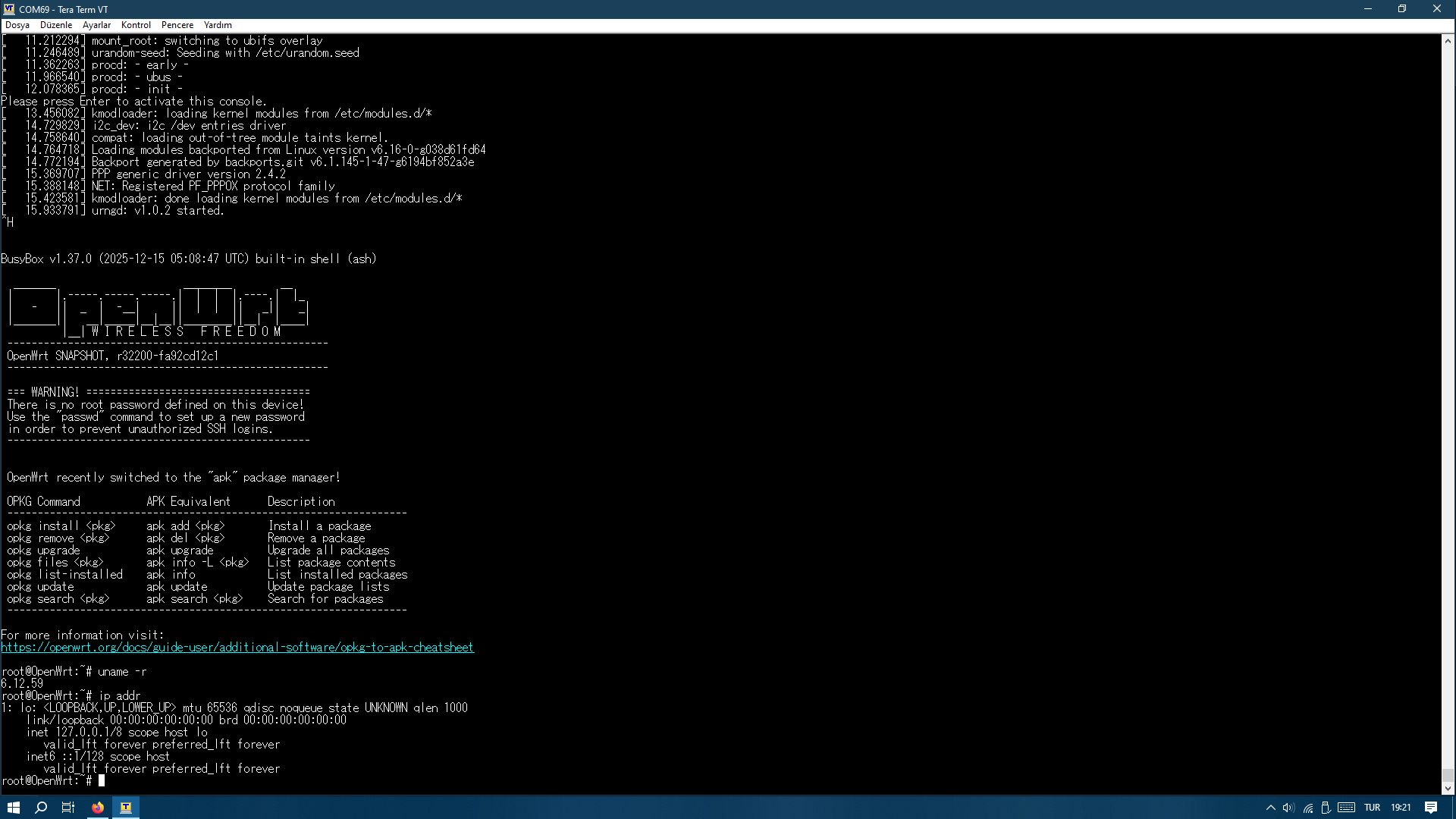Click 'PPP generic driver version 2.4.2' line
The width and height of the screenshot is (1456, 819).
point(189,174)
